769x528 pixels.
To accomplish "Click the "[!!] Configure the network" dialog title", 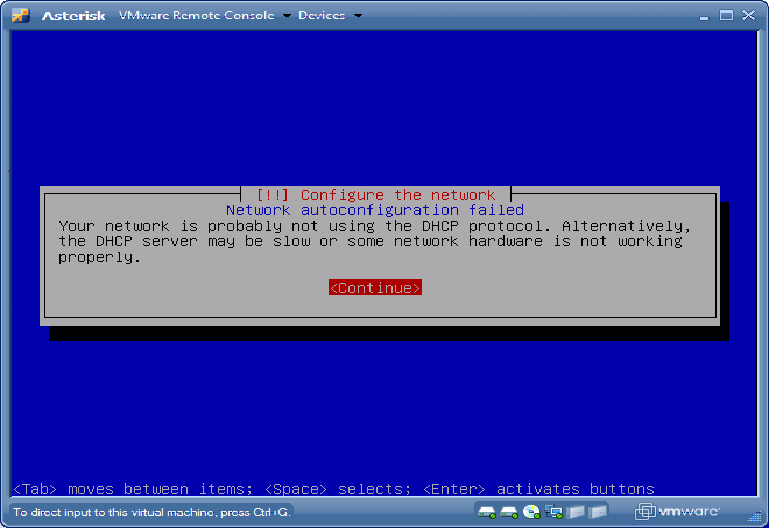I will tap(376, 195).
